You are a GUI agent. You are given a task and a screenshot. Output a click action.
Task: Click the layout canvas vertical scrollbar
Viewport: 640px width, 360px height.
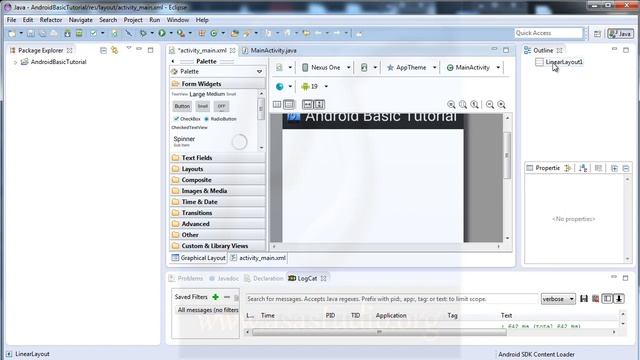coord(507,156)
